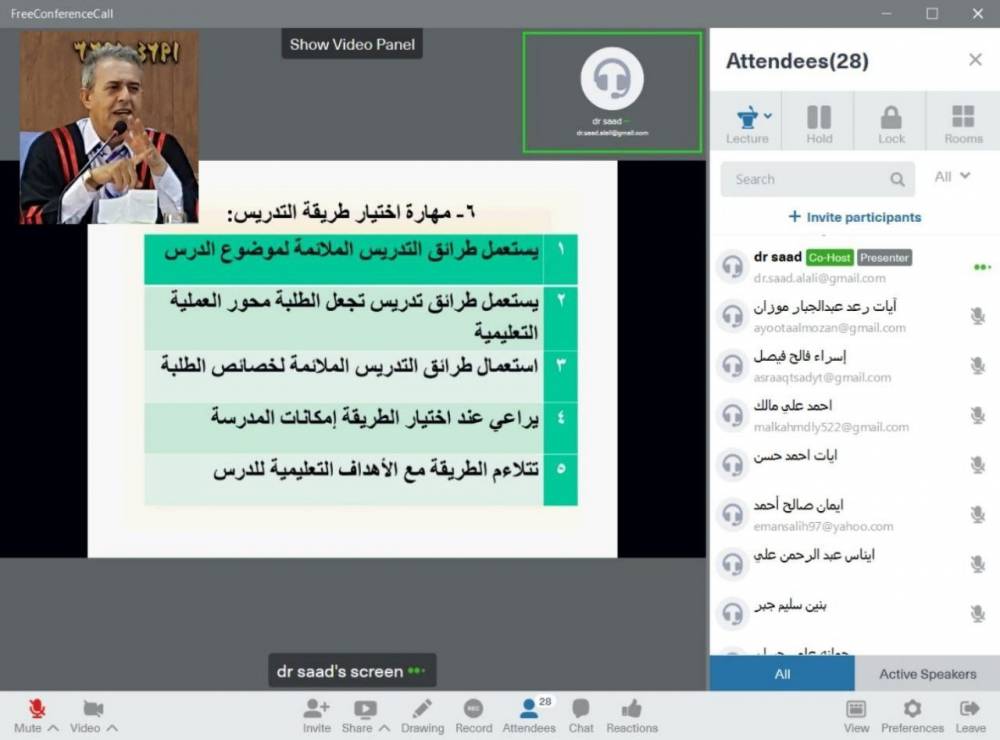1000x740 pixels.
Task: Toggle the Lock meeting button
Action: (x=891, y=122)
